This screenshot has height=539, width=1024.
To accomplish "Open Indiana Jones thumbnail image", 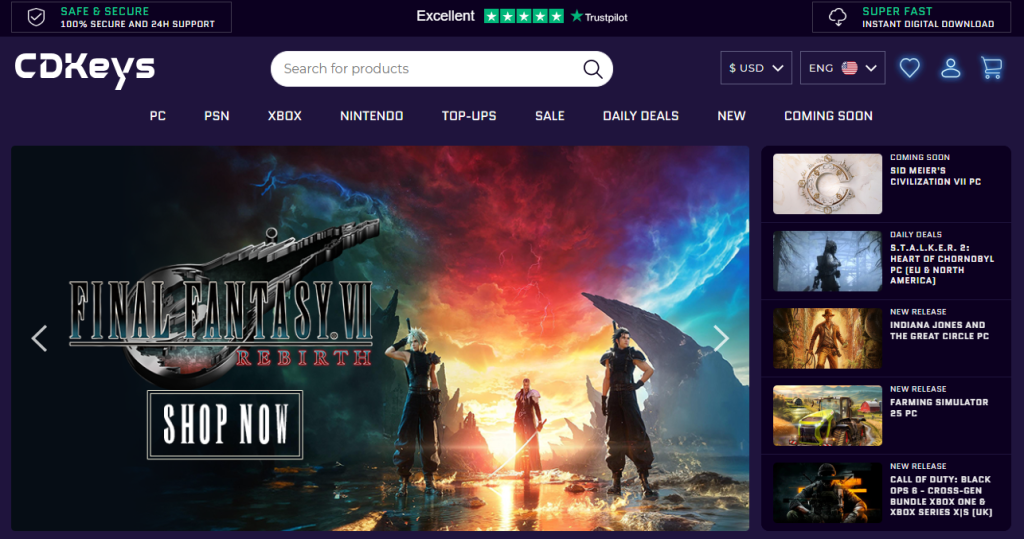I will [827, 338].
